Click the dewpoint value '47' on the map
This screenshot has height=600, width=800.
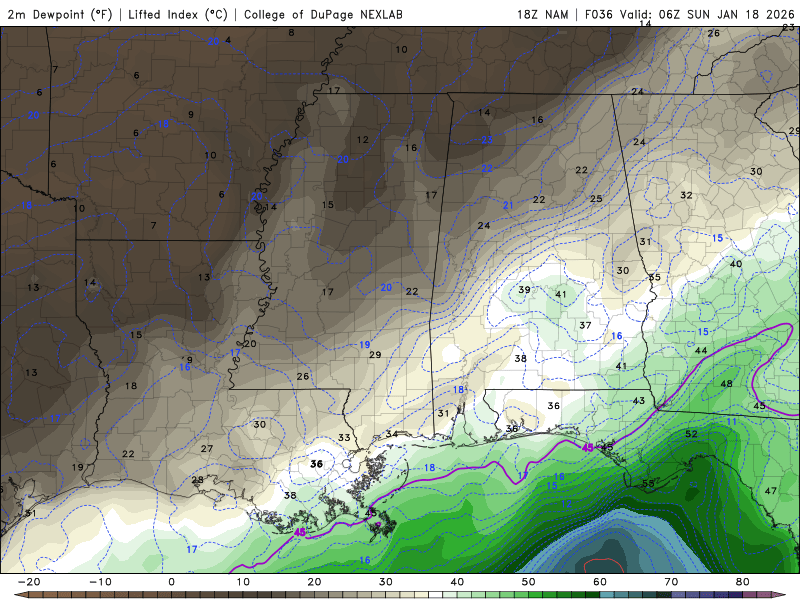[x=770, y=491]
